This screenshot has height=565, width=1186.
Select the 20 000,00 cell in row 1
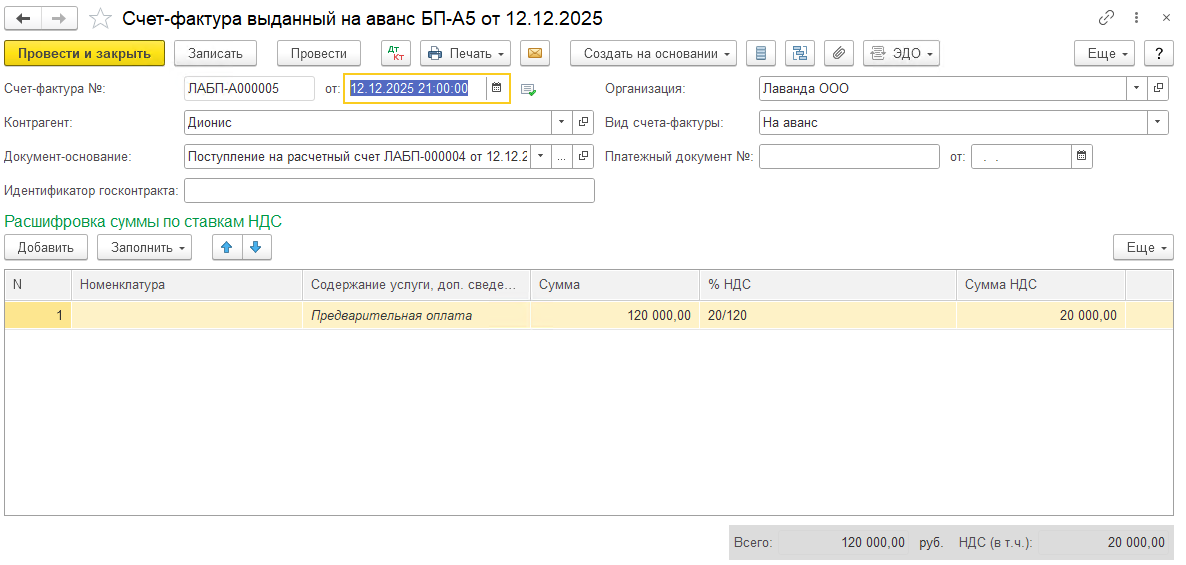pos(1041,315)
